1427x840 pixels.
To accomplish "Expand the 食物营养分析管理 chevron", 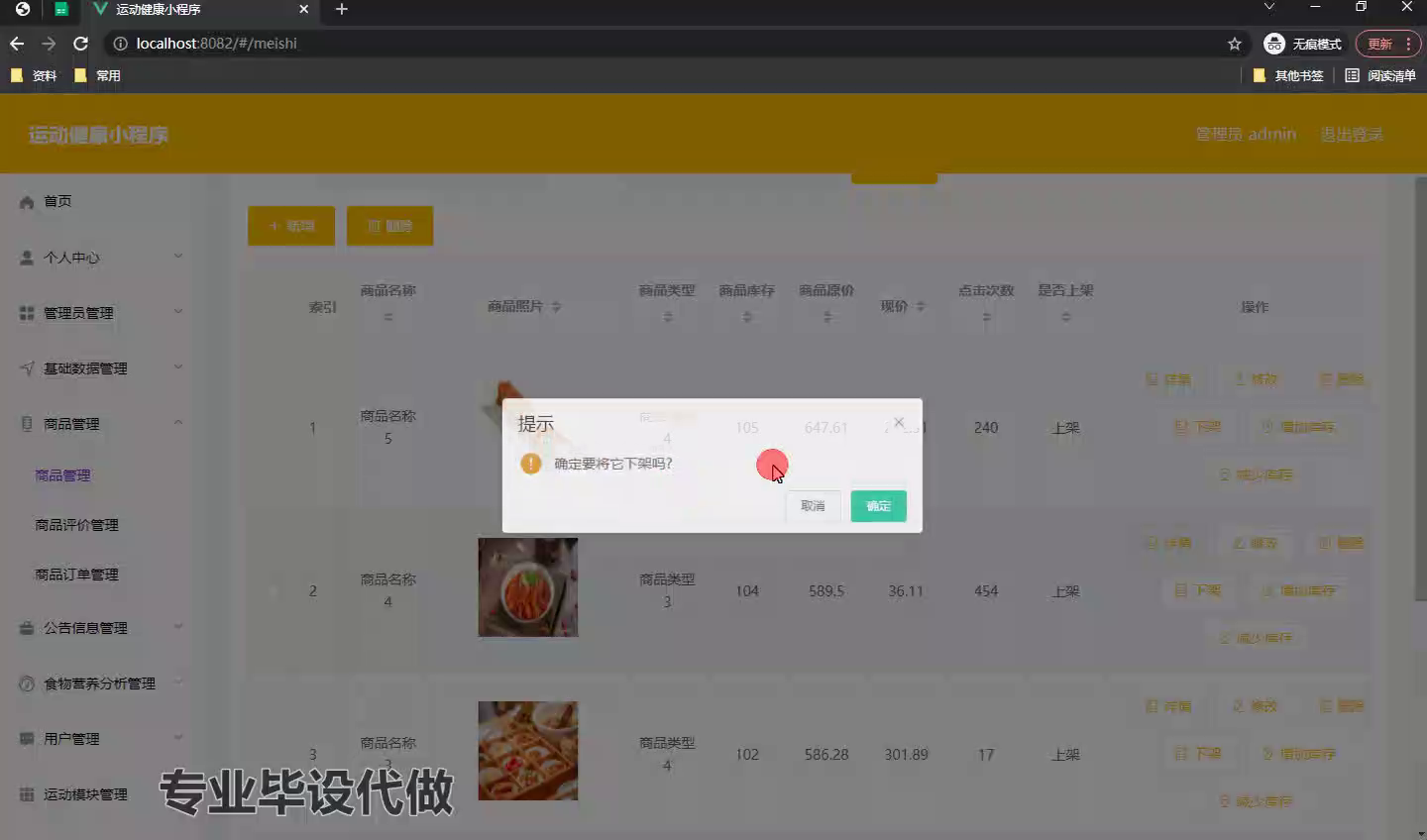I will (178, 682).
